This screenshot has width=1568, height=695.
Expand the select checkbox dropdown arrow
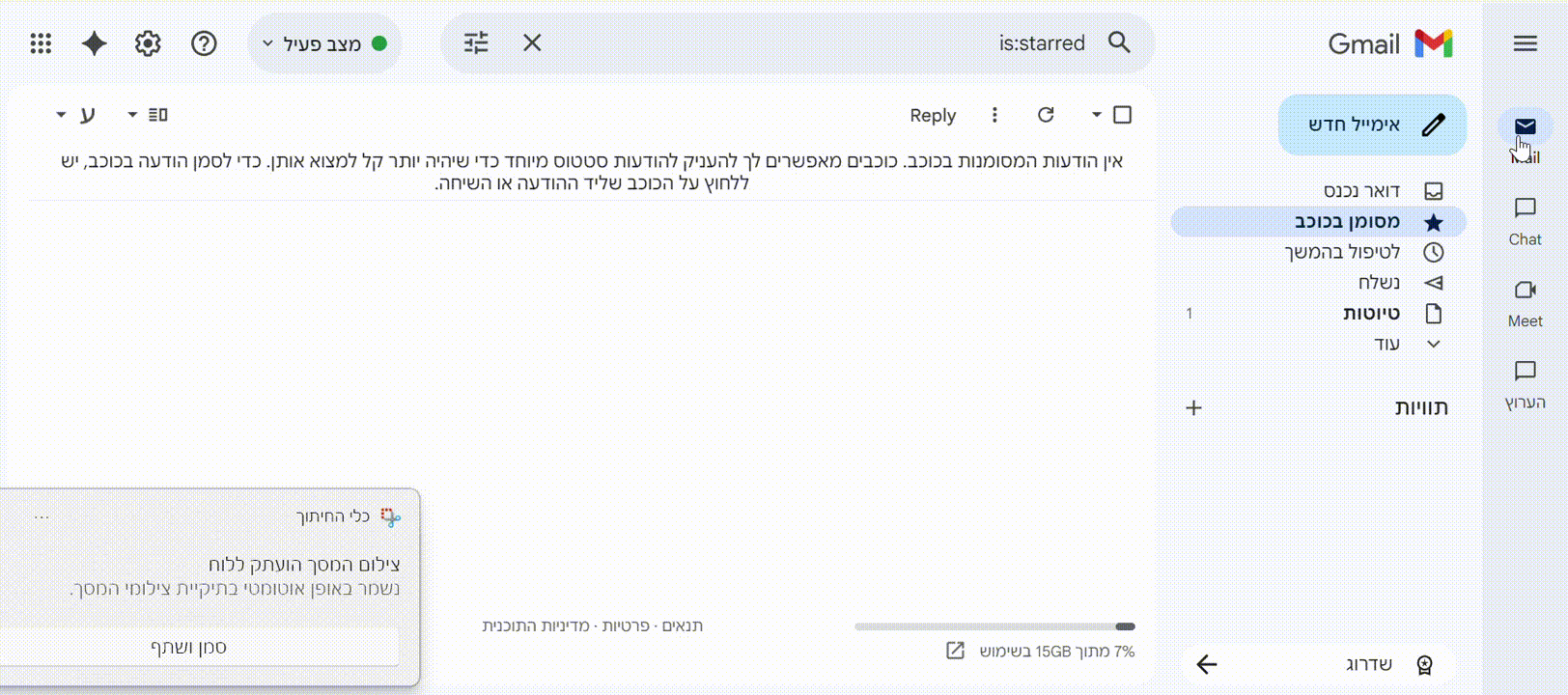pyautogui.click(x=1096, y=115)
